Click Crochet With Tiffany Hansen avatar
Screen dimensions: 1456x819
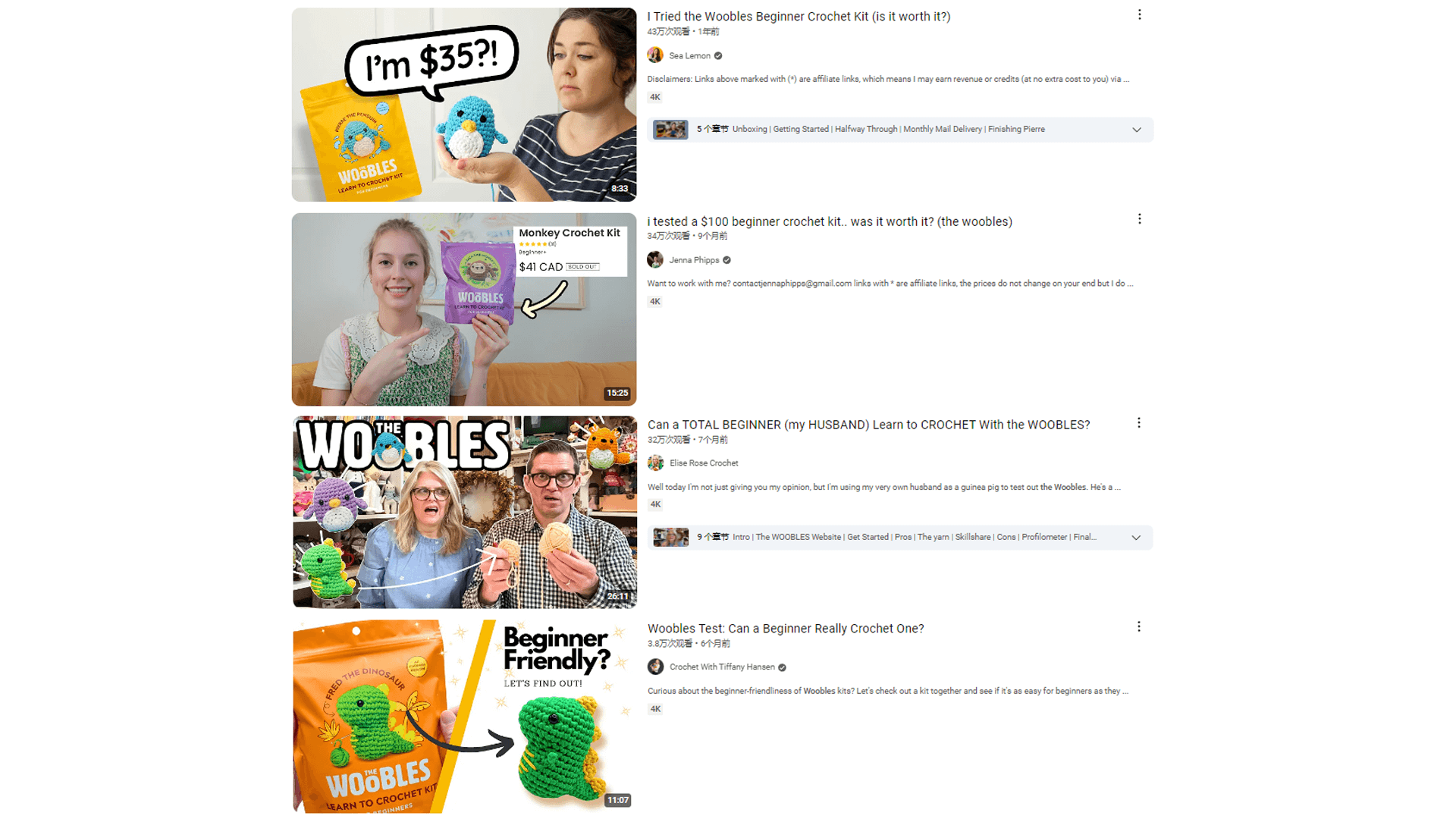(x=656, y=667)
